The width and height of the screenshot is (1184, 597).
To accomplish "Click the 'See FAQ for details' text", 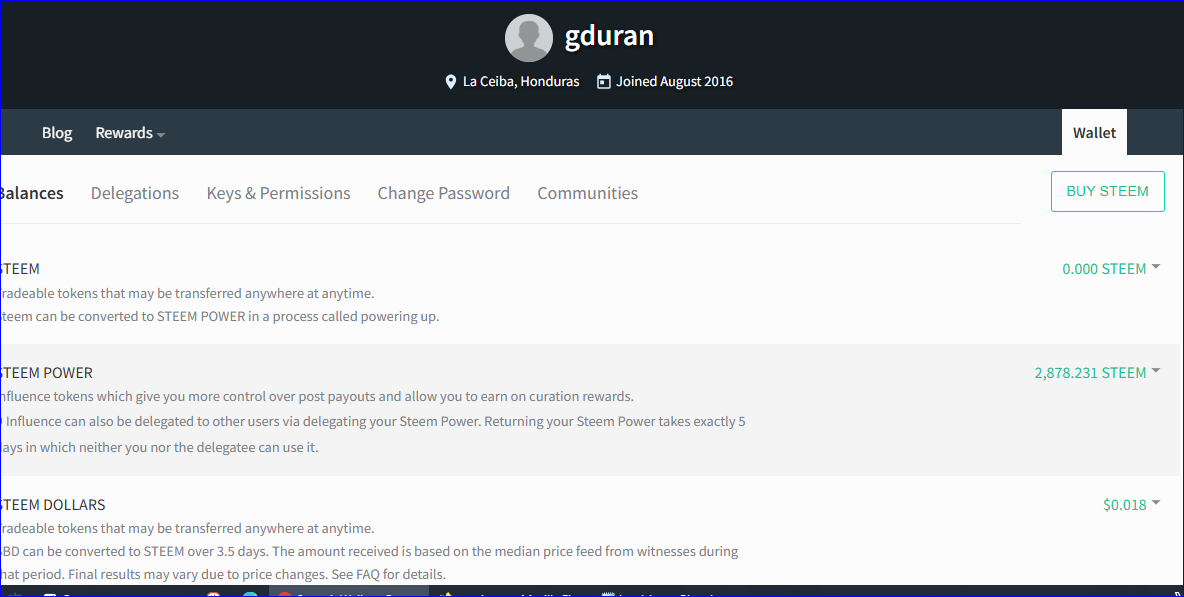I will [389, 574].
